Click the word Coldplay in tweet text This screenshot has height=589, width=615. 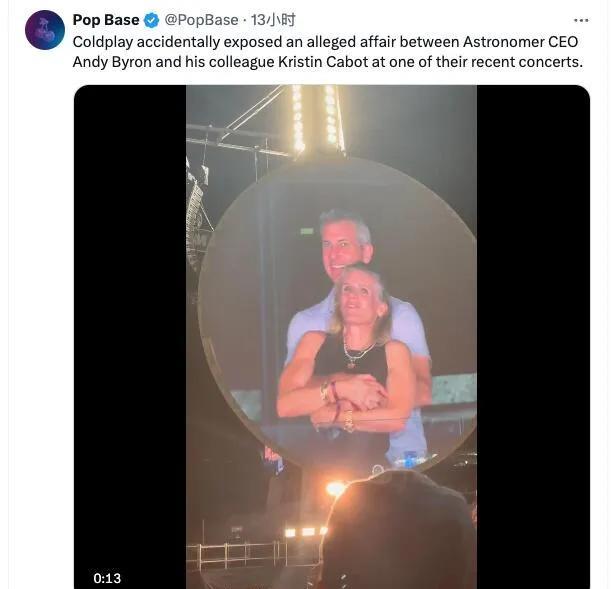point(105,41)
